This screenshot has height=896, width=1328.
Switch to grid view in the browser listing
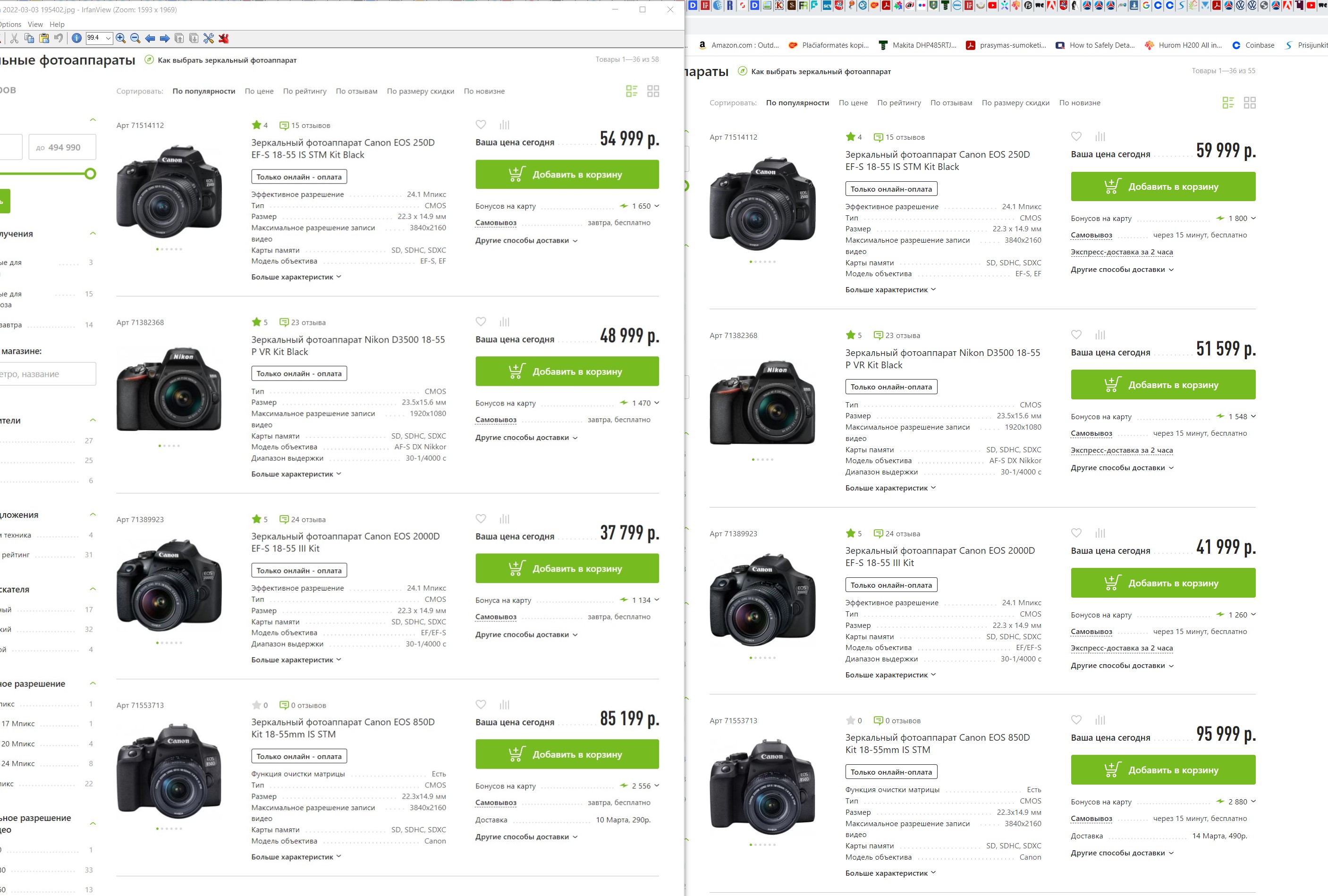(1250, 103)
